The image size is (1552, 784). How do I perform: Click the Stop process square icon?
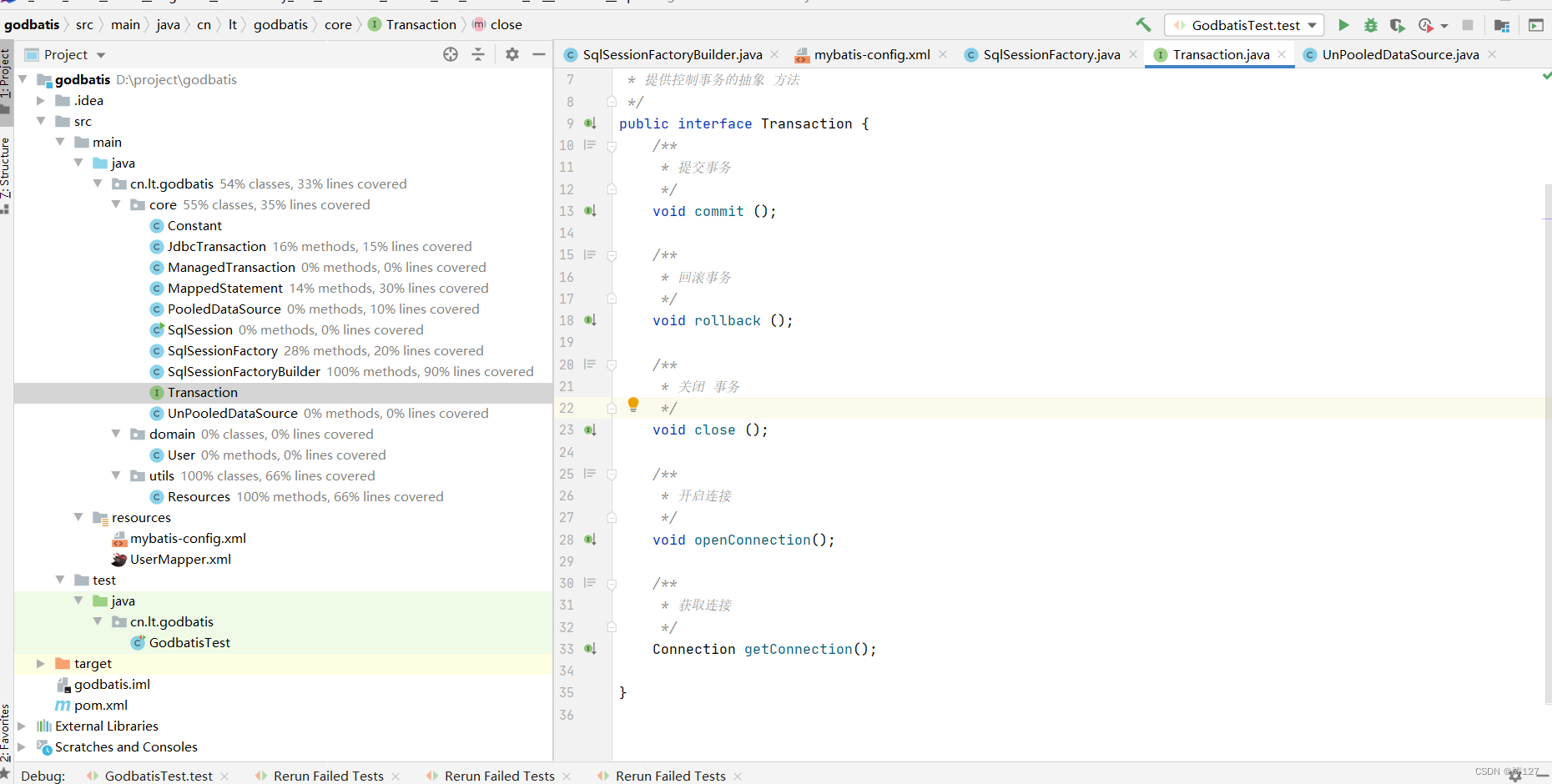[x=1468, y=25]
